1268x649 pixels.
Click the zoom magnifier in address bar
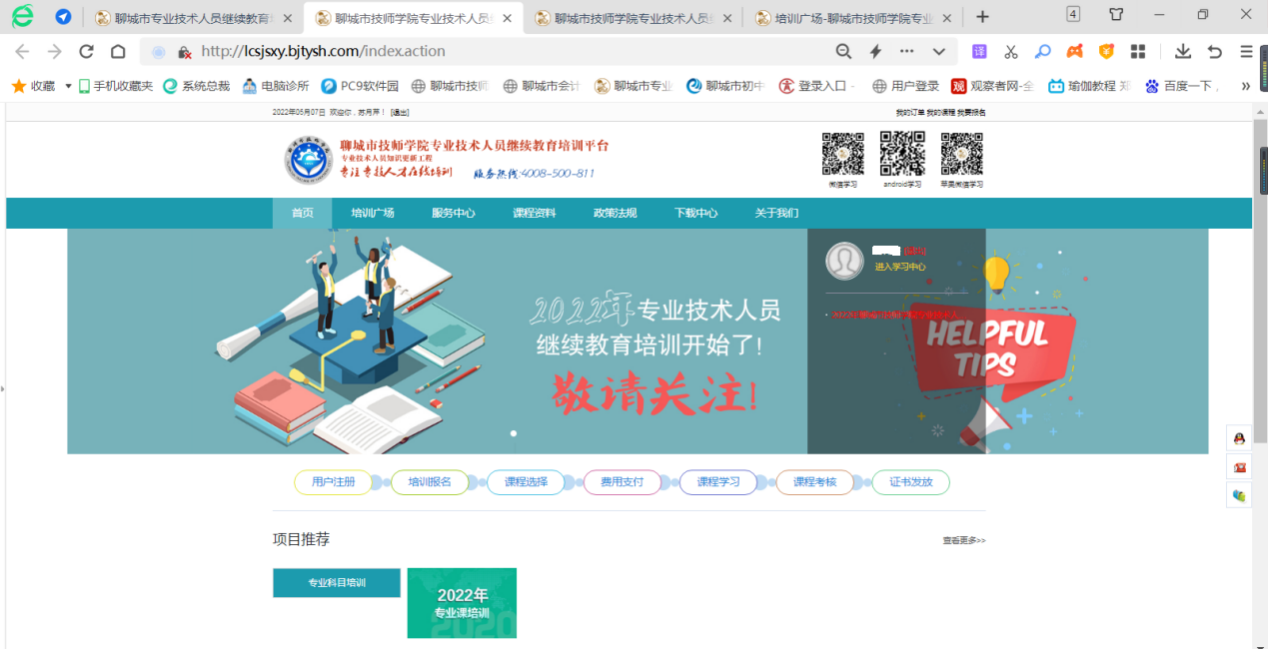point(844,52)
